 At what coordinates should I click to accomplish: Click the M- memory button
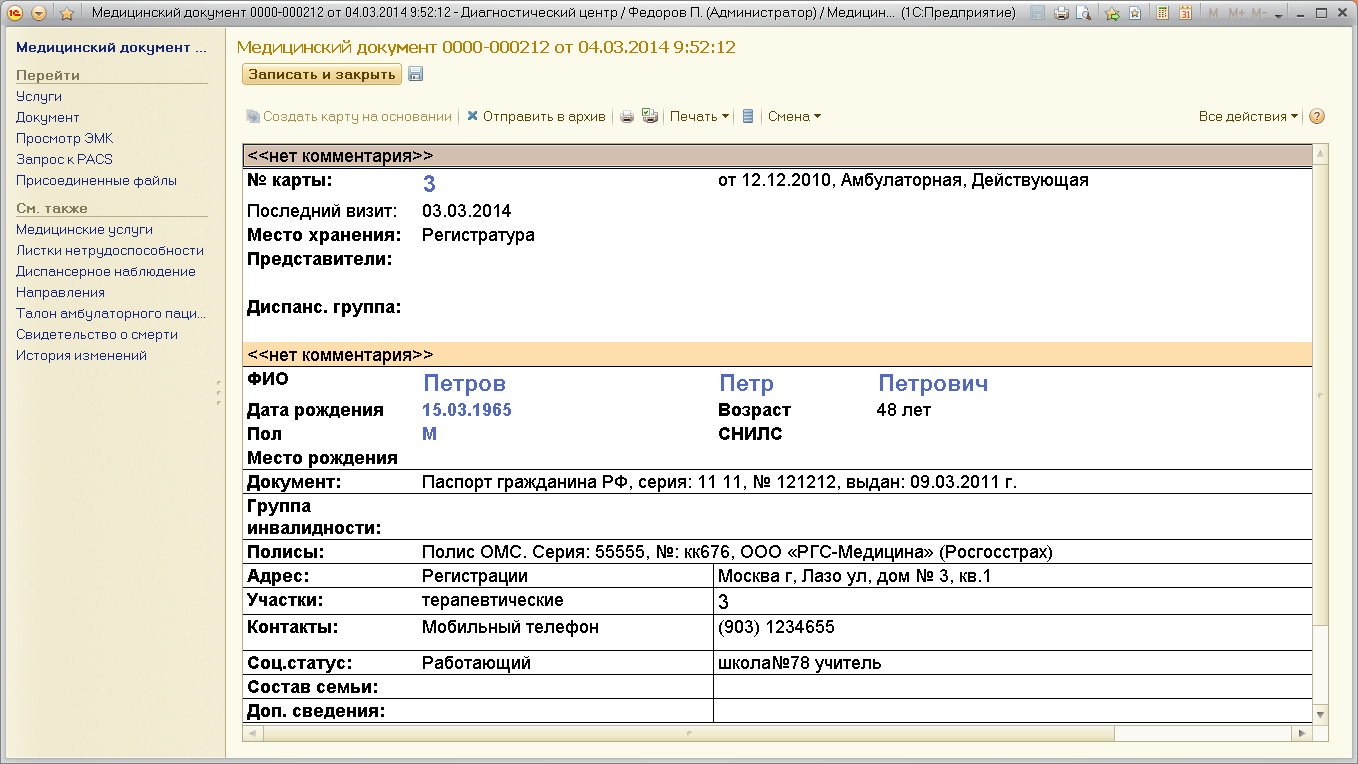tap(1259, 13)
